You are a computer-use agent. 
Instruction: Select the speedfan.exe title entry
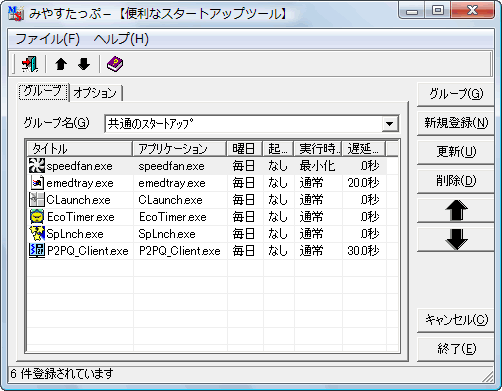coord(79,166)
